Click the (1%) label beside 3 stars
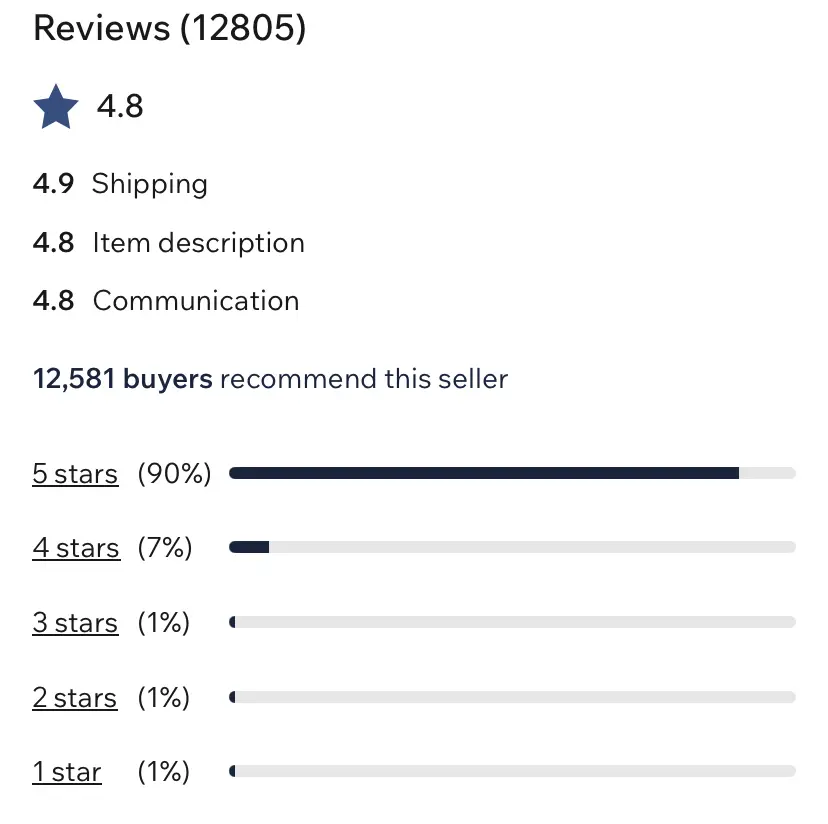This screenshot has width=828, height=824. (x=164, y=623)
